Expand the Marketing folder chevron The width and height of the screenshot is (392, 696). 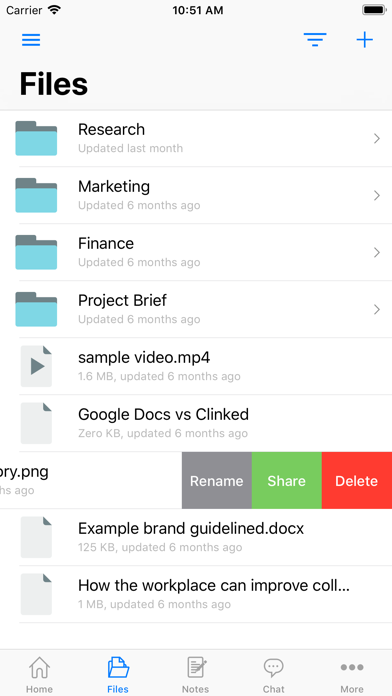point(377,195)
